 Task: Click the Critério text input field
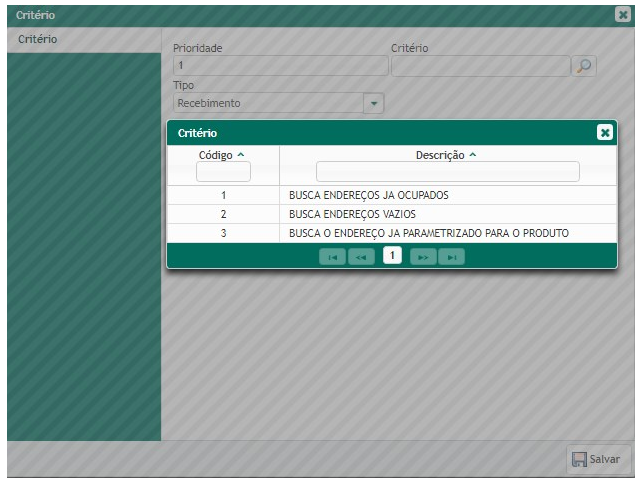[481, 66]
